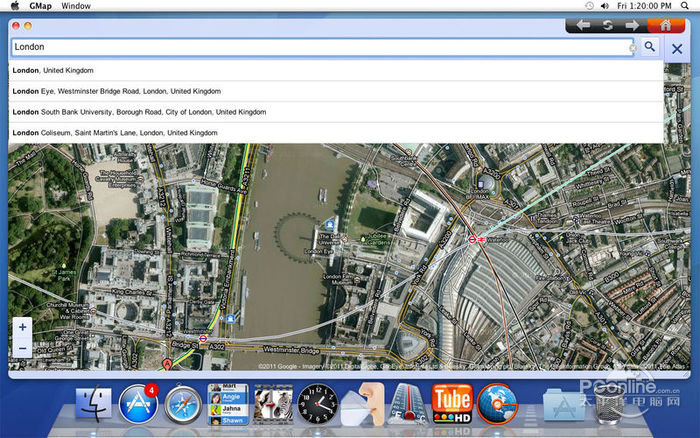700x438 pixels.
Task: Open the GMap globe icon in dock
Action: [497, 404]
